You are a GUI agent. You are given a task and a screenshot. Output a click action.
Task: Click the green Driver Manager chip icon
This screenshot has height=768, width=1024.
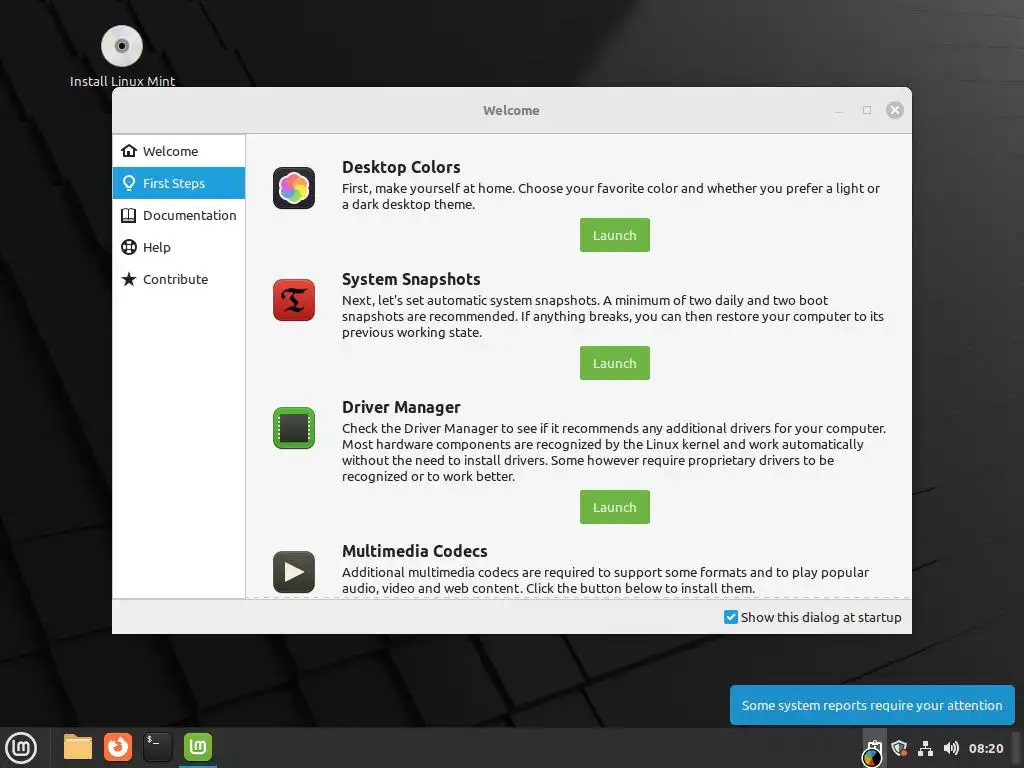tap(294, 428)
